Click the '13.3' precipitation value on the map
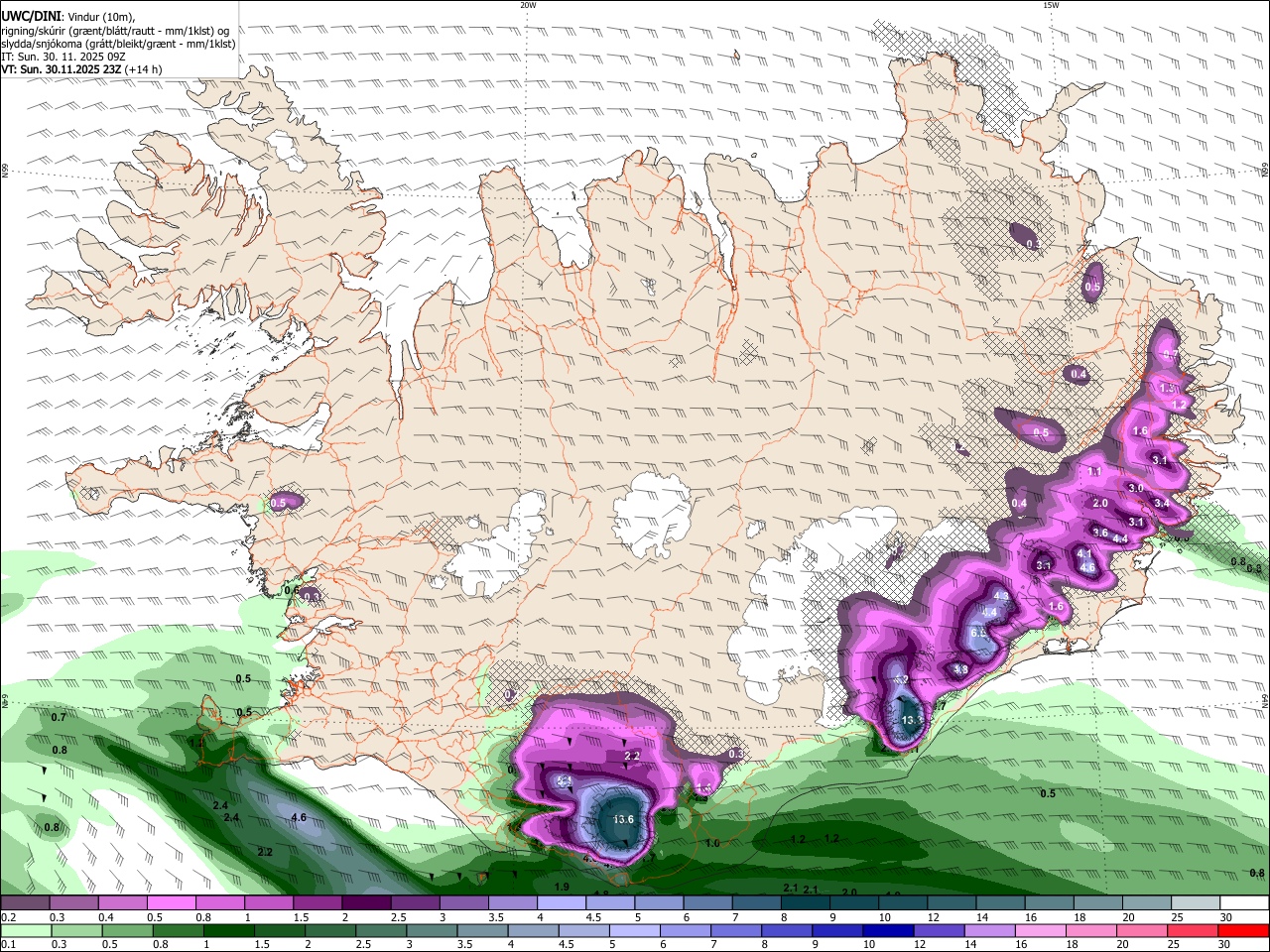The image size is (1270, 952). [x=912, y=720]
